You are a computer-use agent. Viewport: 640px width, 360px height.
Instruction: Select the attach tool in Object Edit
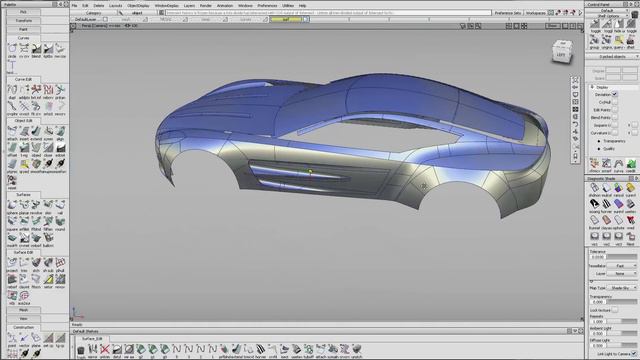pyautogui.click(x=12, y=132)
